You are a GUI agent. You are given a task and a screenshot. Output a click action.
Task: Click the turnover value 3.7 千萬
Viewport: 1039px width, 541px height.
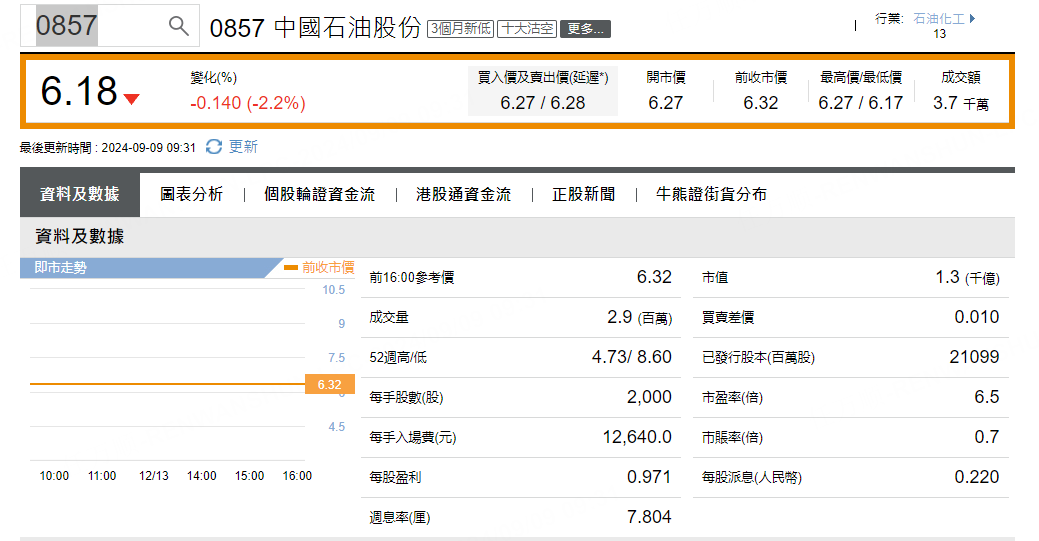(961, 103)
